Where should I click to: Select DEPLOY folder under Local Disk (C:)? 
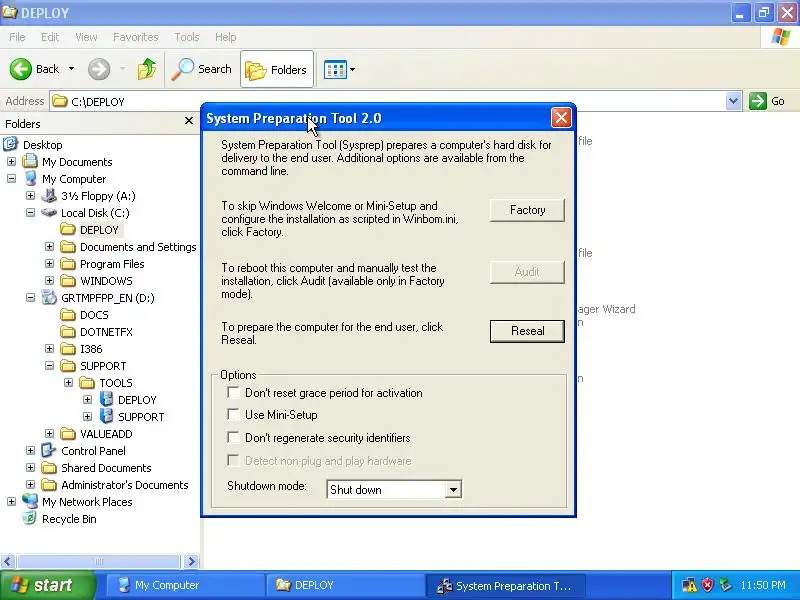[x=91, y=230]
